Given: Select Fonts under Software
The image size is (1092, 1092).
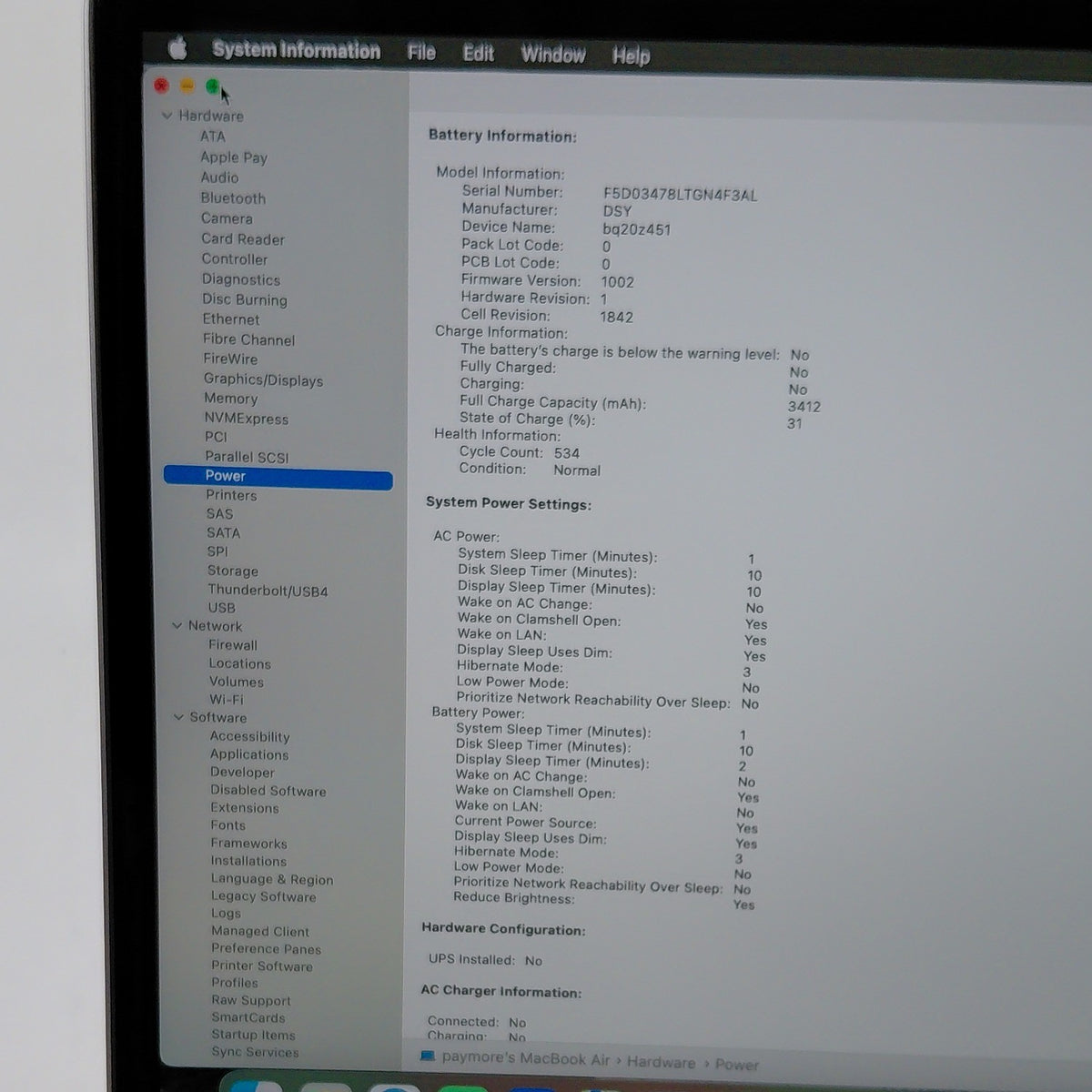Looking at the screenshot, I should point(228,825).
